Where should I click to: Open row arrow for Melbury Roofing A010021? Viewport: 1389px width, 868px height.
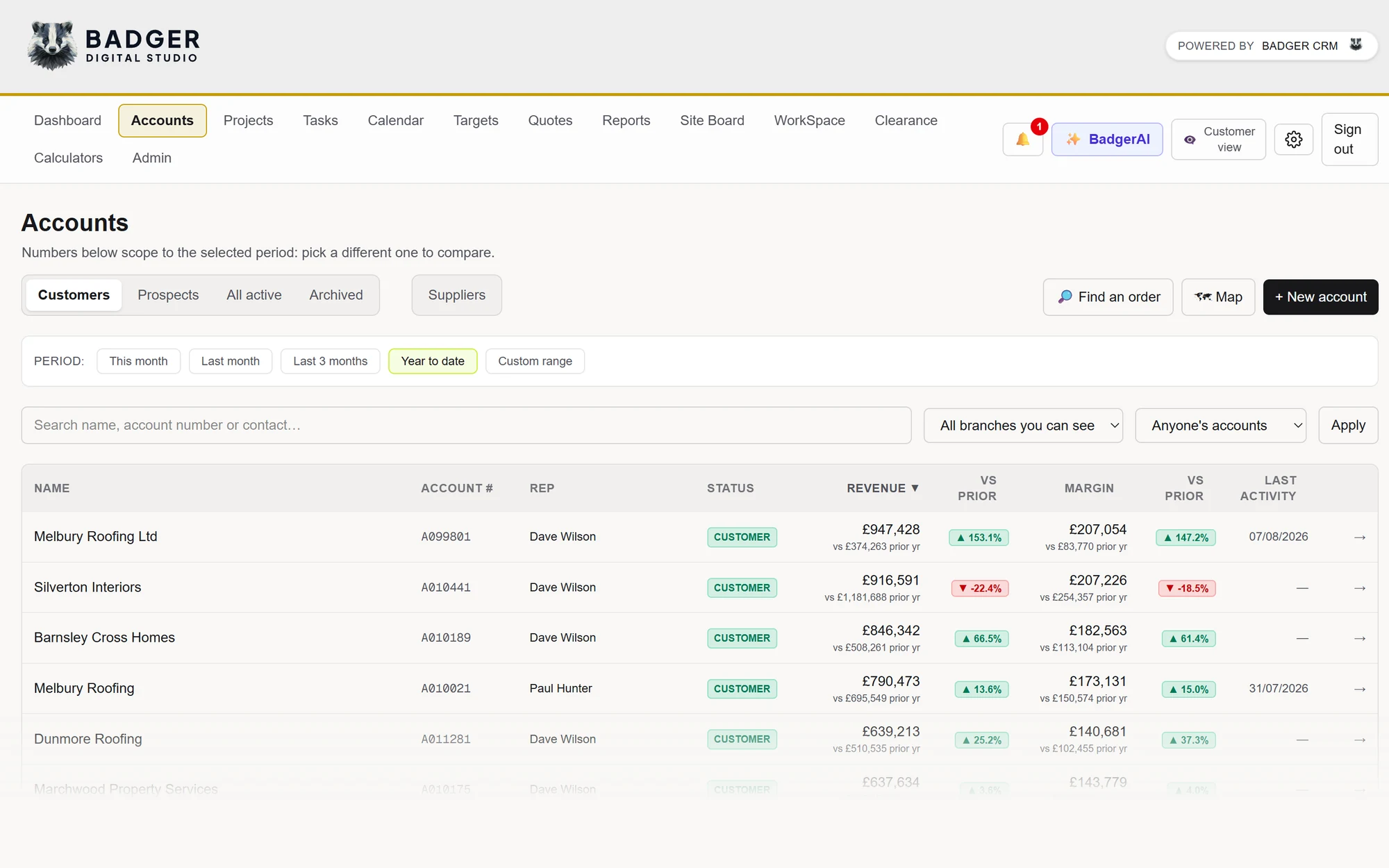[x=1360, y=689]
